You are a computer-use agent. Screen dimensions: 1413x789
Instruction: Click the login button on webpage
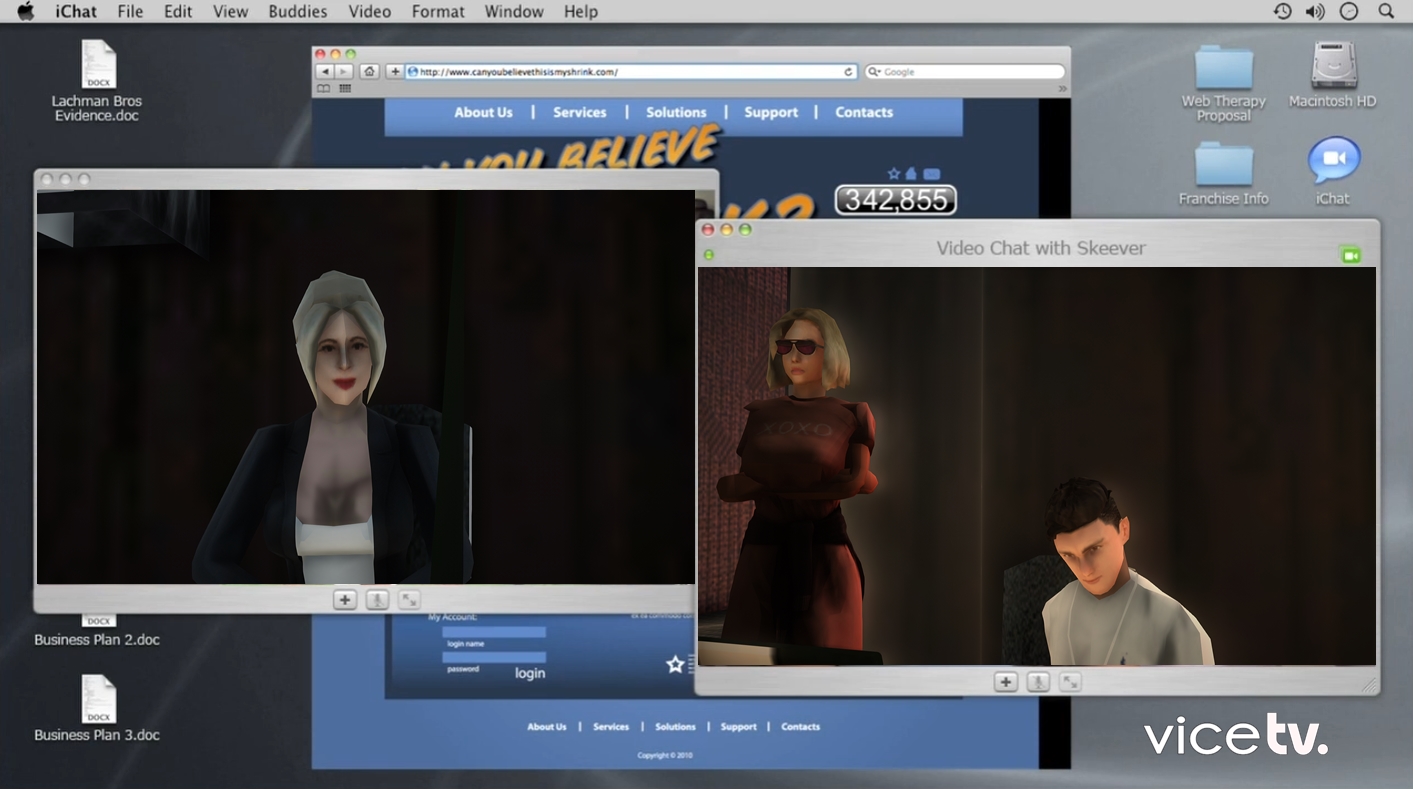(530, 673)
